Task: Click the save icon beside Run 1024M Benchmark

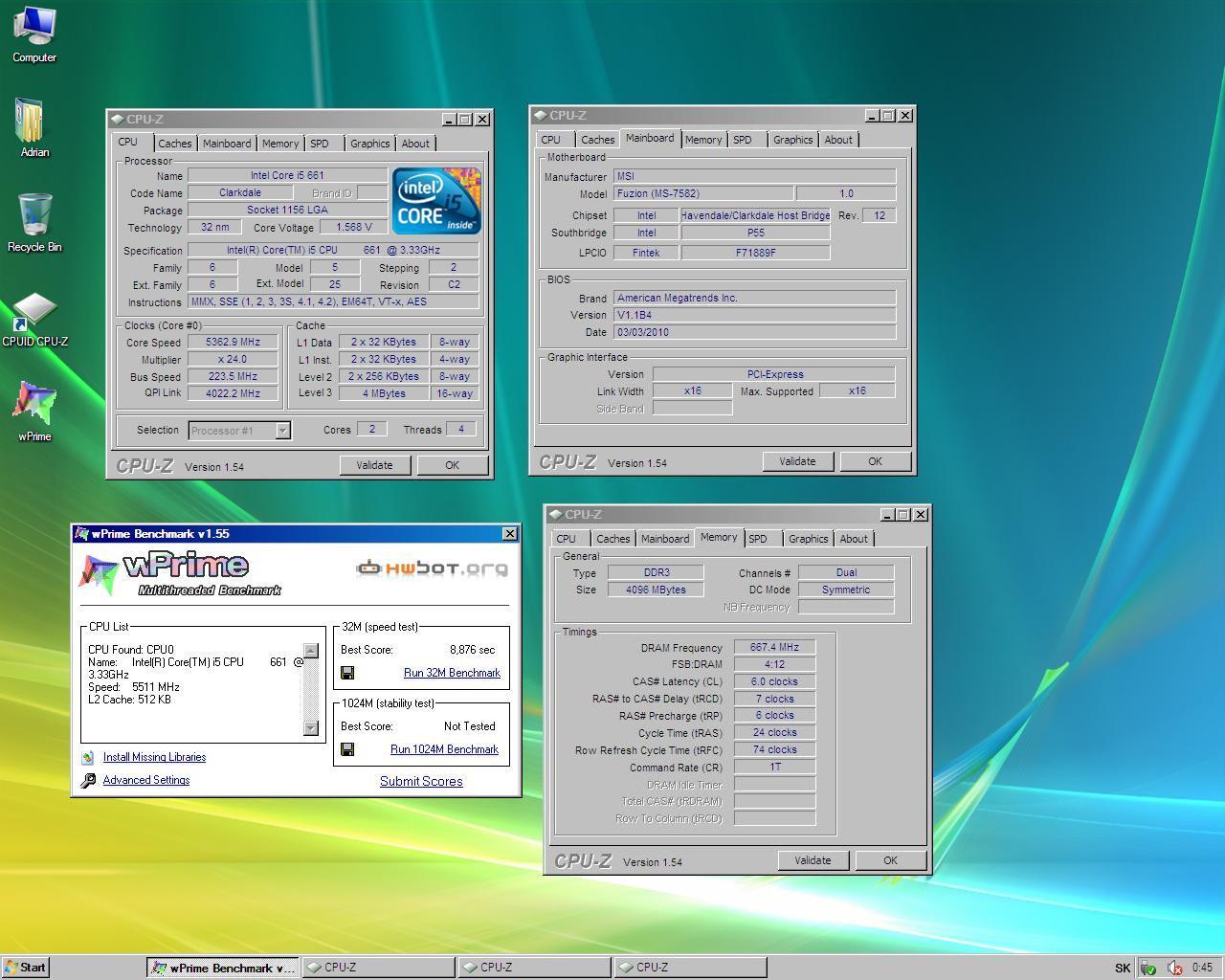Action: tap(347, 749)
